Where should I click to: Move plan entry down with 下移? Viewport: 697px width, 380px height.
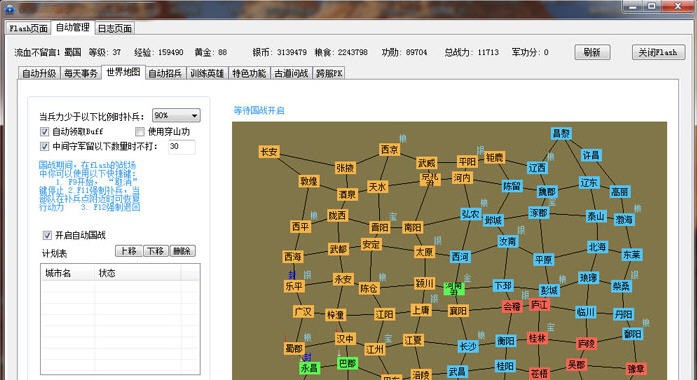coord(156,251)
